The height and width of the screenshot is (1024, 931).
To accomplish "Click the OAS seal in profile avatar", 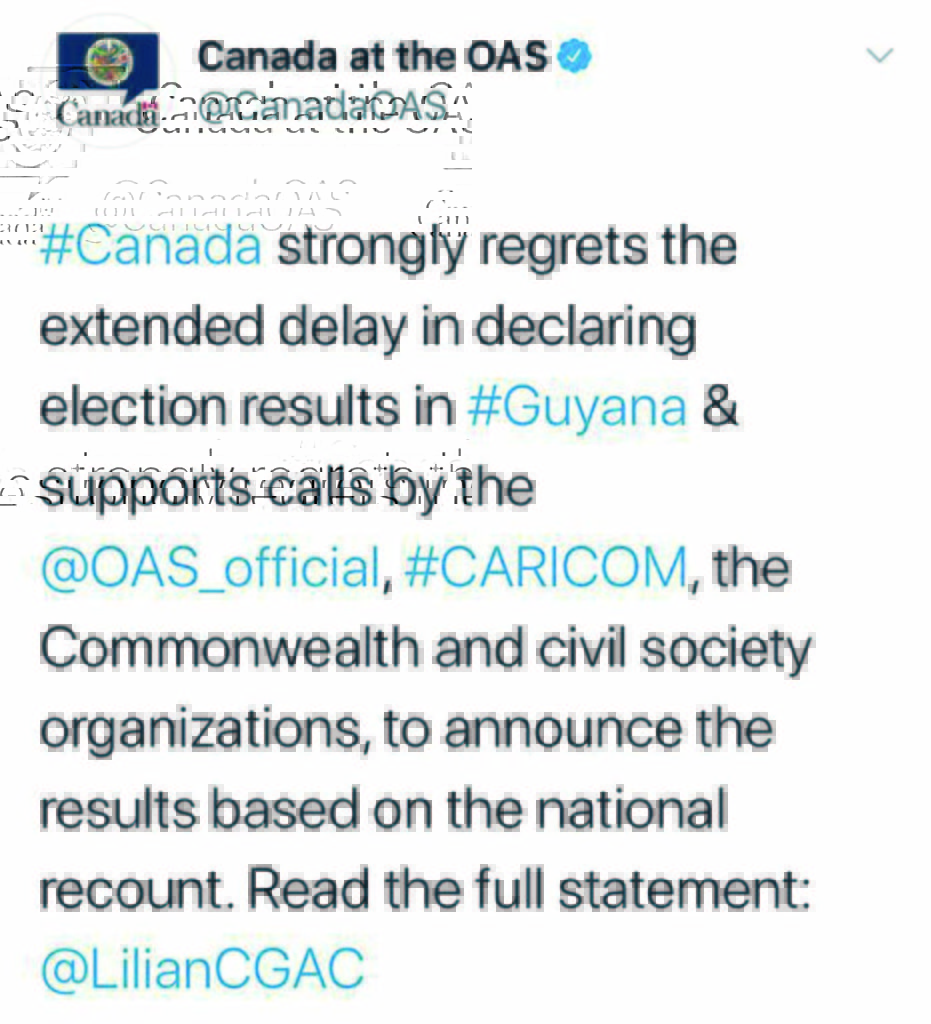I will [108, 62].
